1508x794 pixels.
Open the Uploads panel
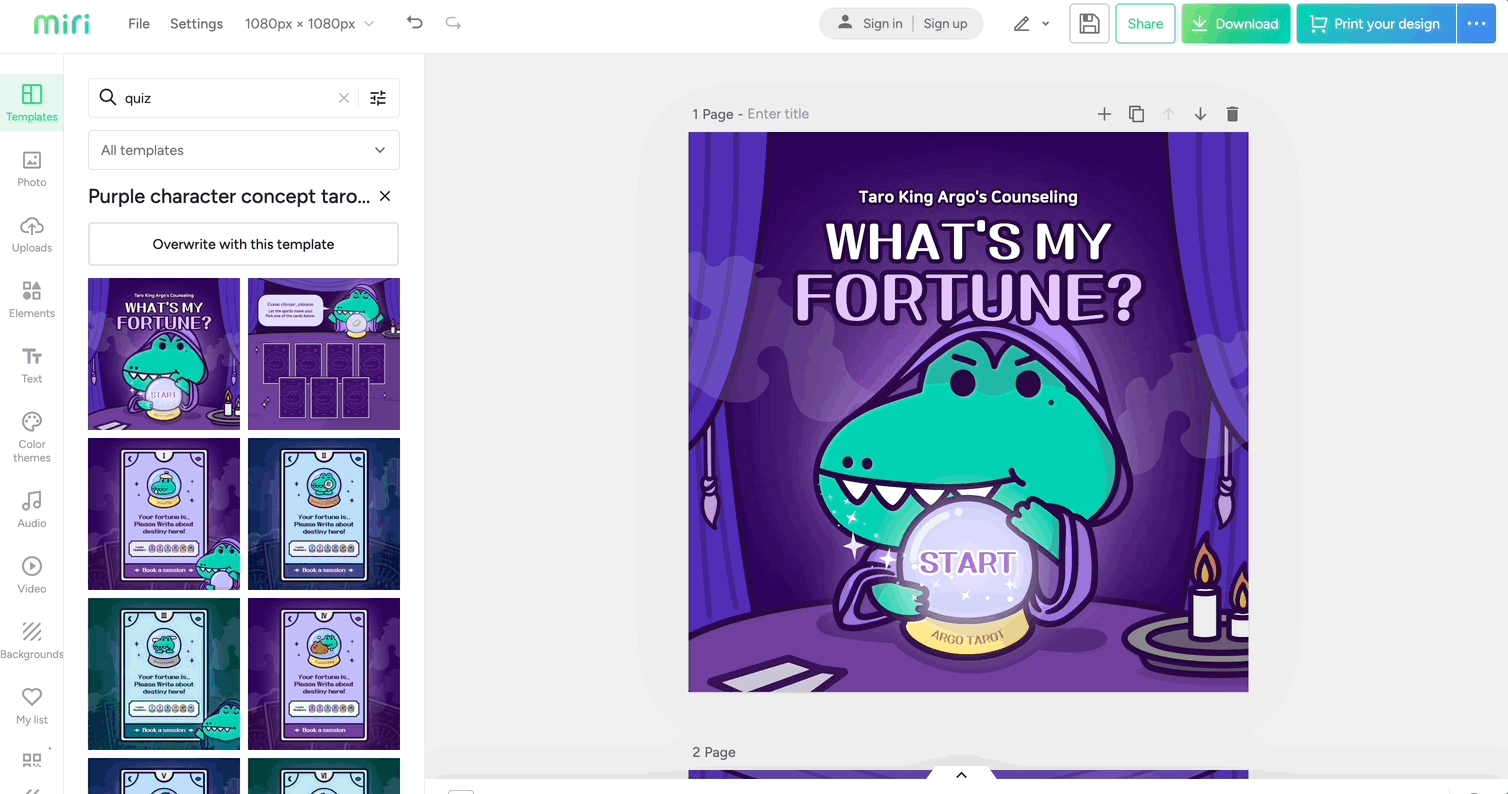click(31, 233)
